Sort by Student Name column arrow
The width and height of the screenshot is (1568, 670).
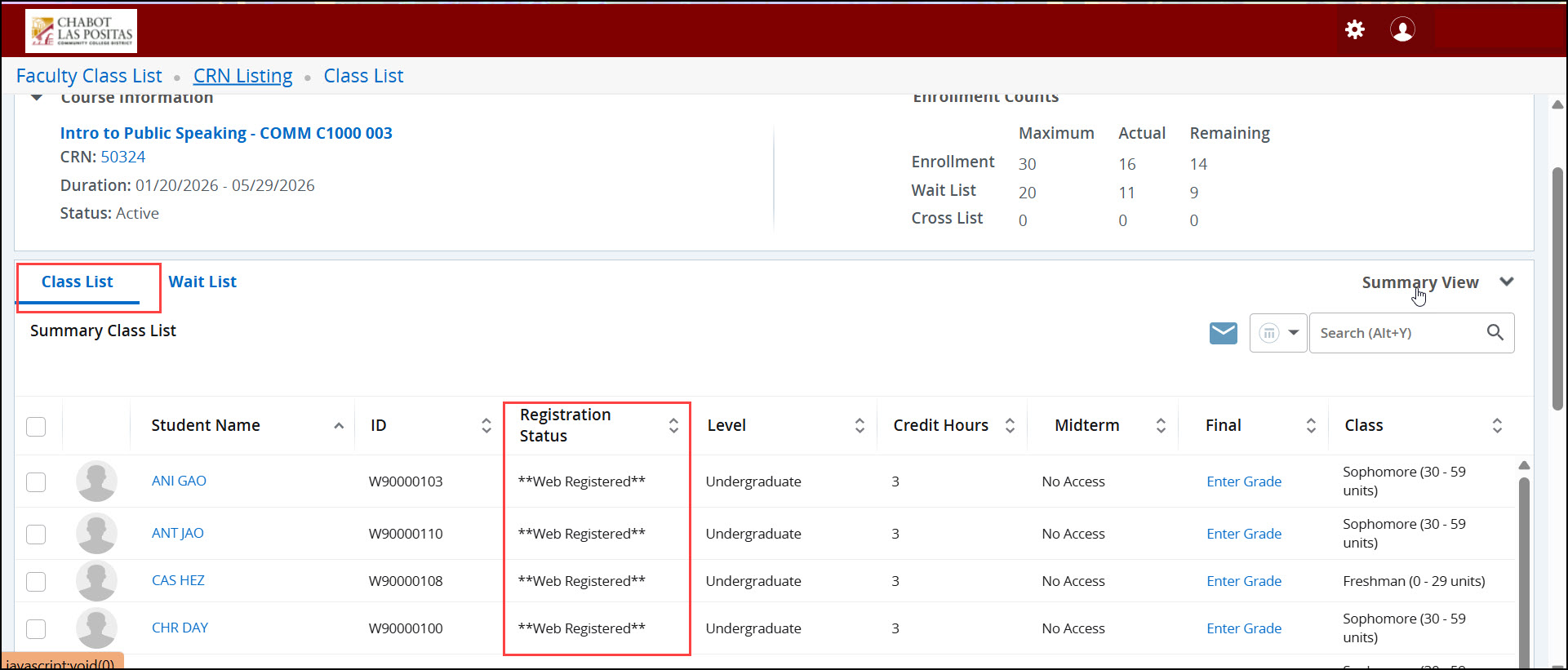[x=339, y=426]
